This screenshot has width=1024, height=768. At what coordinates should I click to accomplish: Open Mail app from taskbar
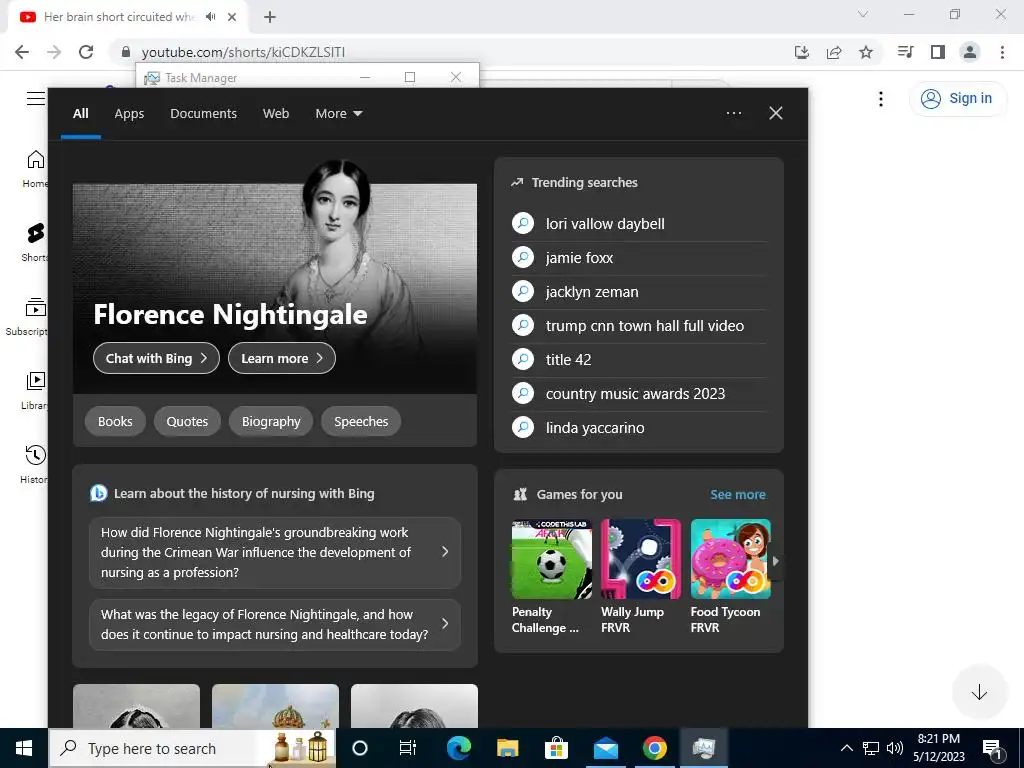[605, 748]
